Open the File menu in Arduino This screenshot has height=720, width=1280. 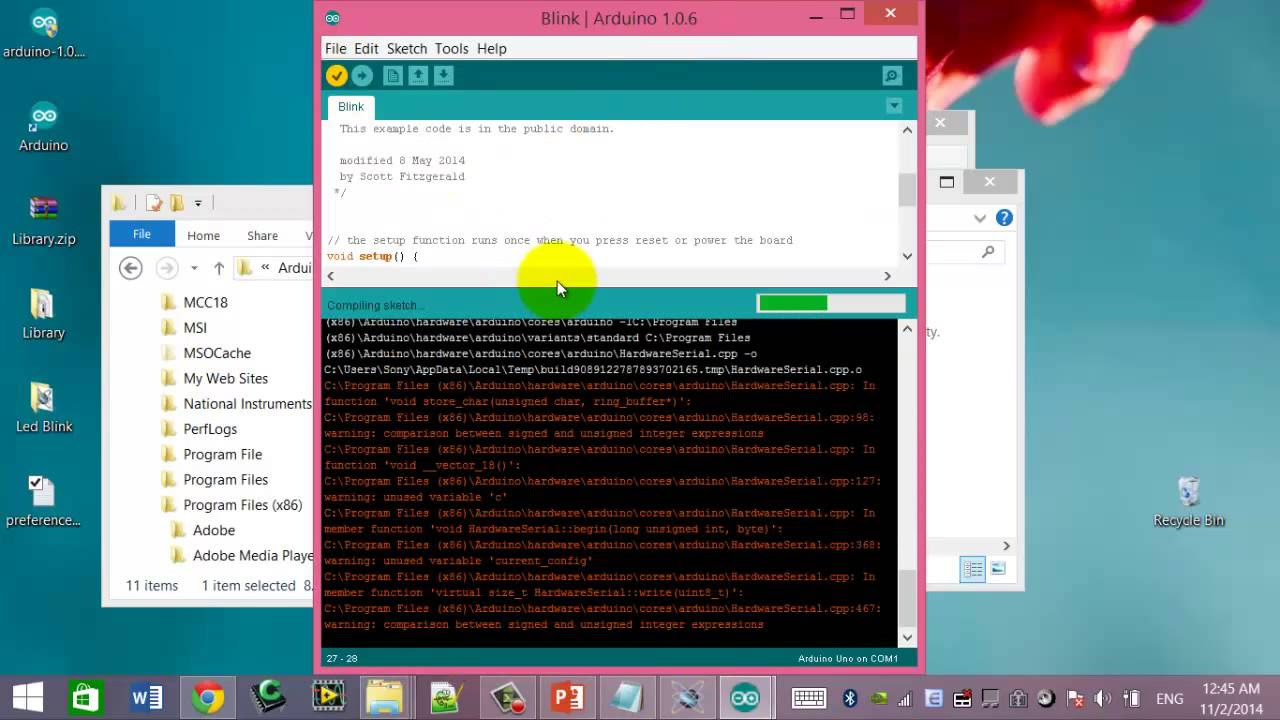tap(335, 48)
